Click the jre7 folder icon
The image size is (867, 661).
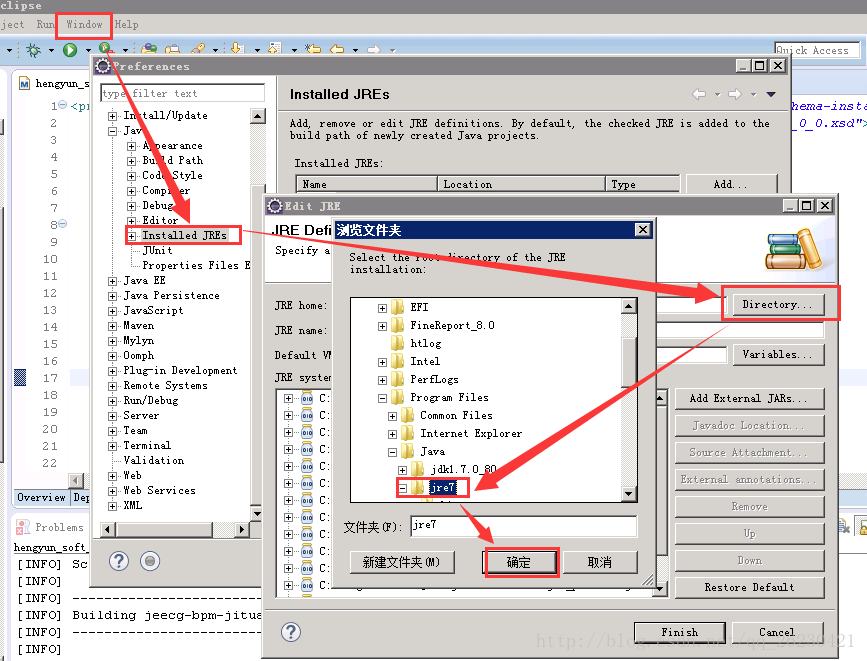(x=416, y=488)
